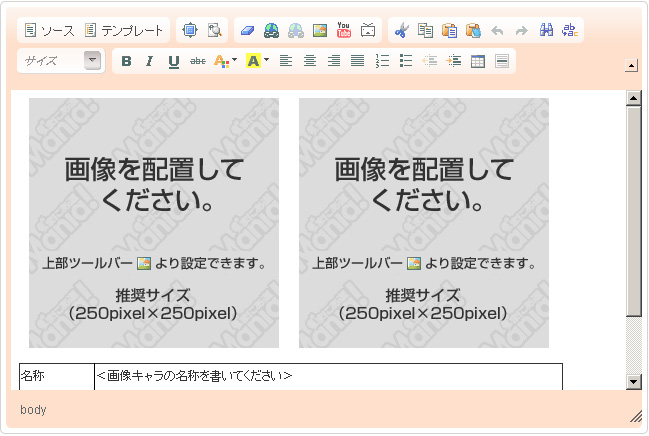
Task: Maximize the editor with the fullscreen icon
Action: tap(192, 31)
